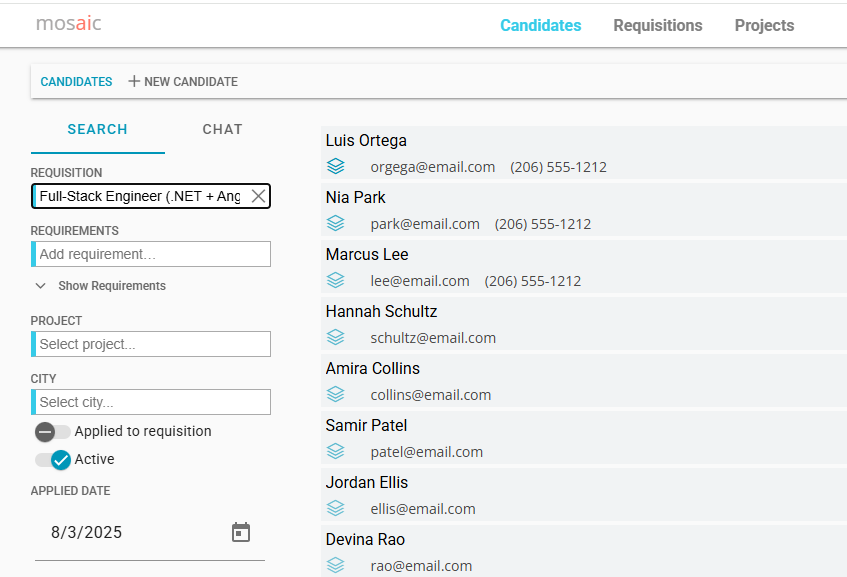
Task: Open the Requisitions page in top navigation
Action: pos(657,26)
